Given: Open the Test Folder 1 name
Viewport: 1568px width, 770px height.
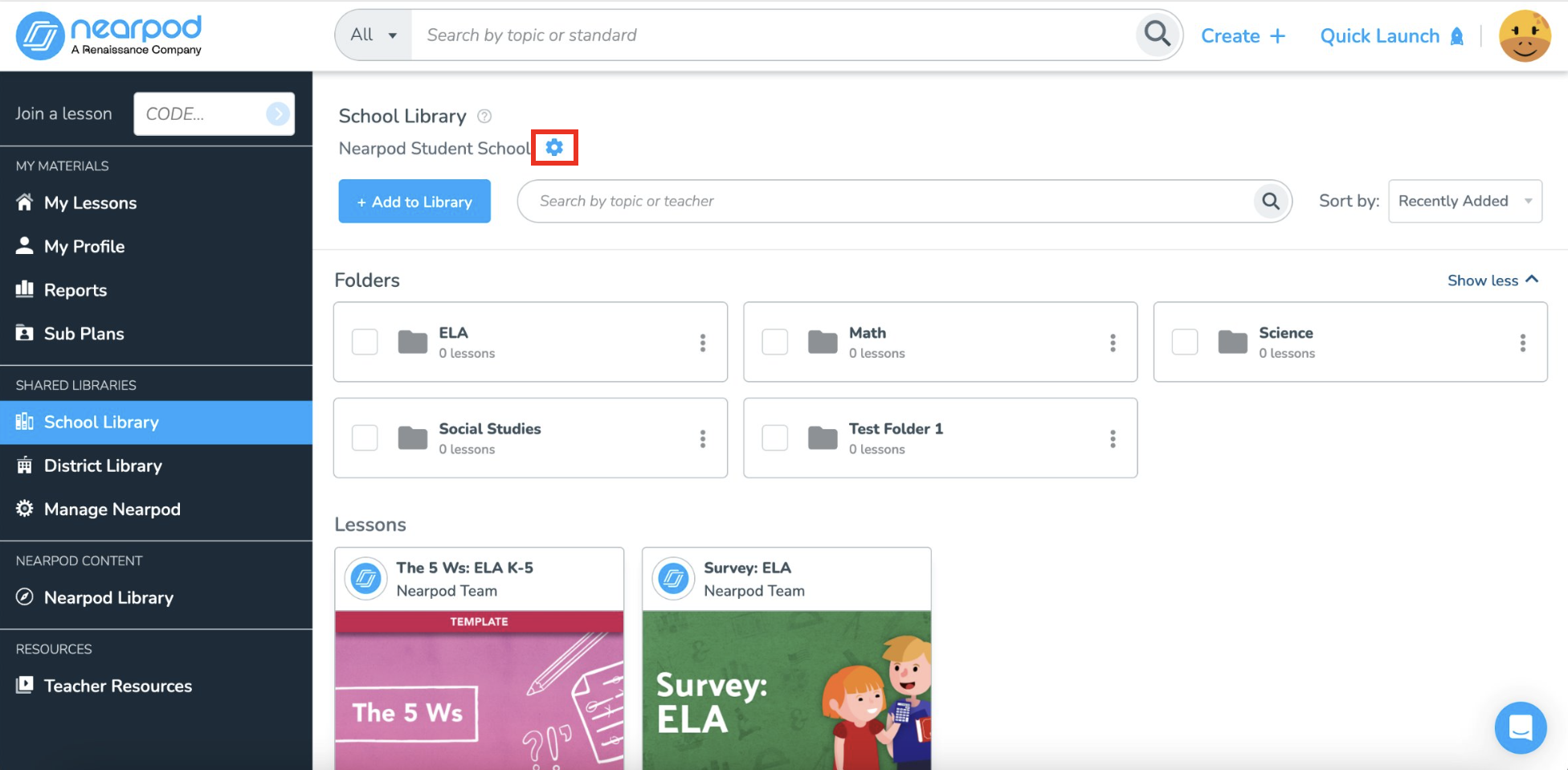Looking at the screenshot, I should pyautogui.click(x=896, y=429).
